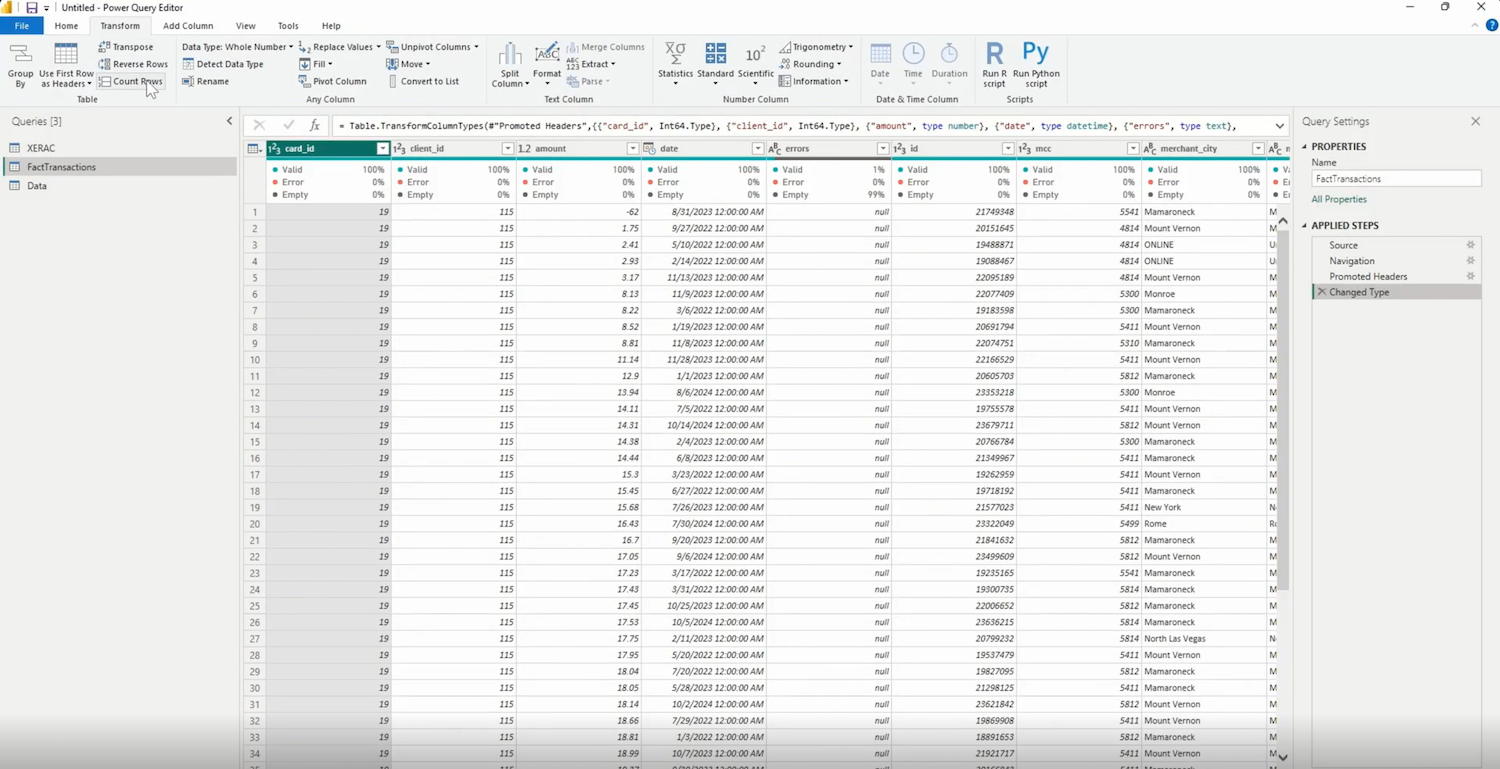Open the Time column tool
The image size is (1500, 769).
913,63
